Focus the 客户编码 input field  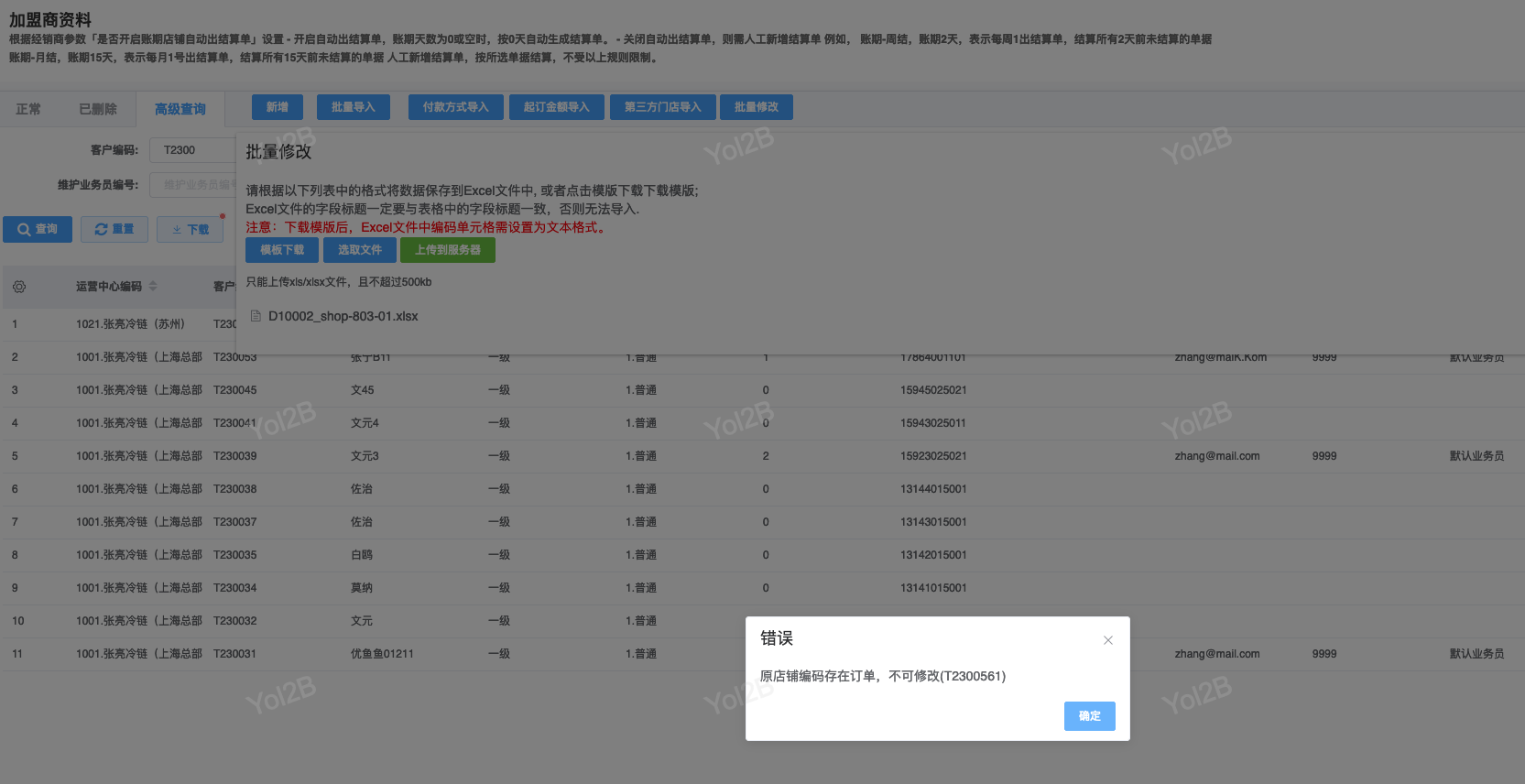point(192,150)
